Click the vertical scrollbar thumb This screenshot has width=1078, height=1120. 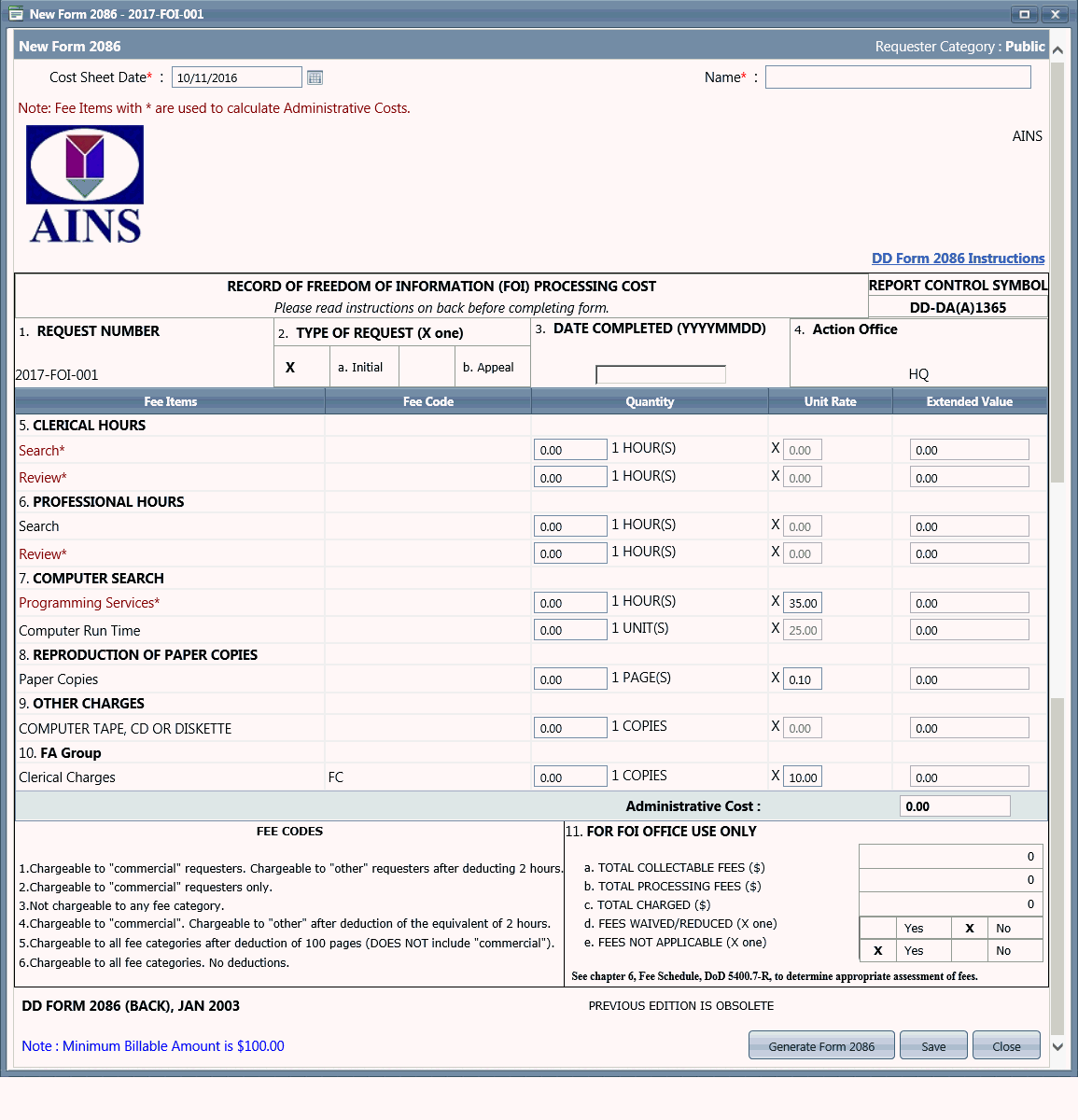pos(1057,271)
